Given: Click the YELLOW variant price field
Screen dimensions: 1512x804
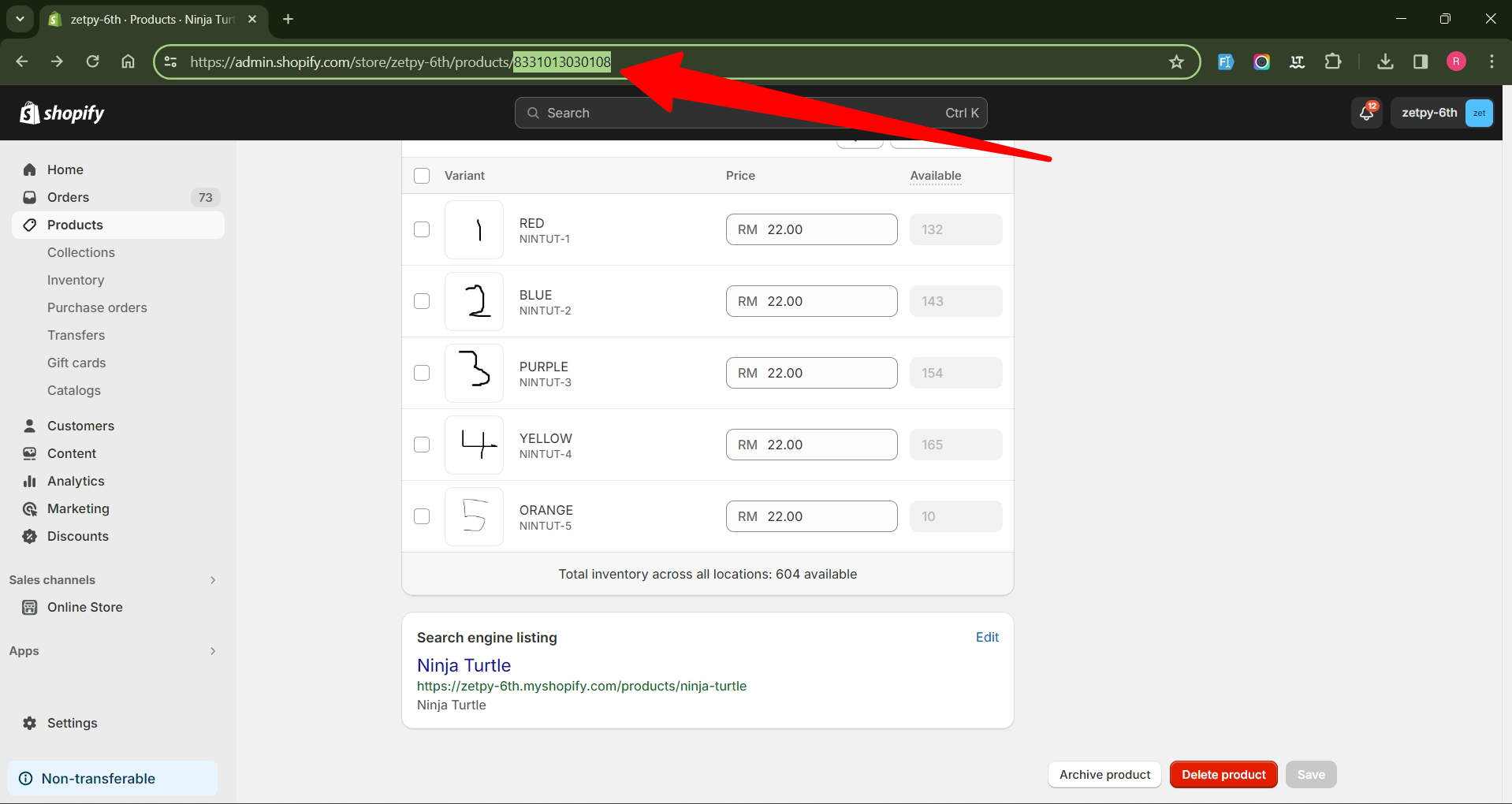Looking at the screenshot, I should tap(811, 445).
